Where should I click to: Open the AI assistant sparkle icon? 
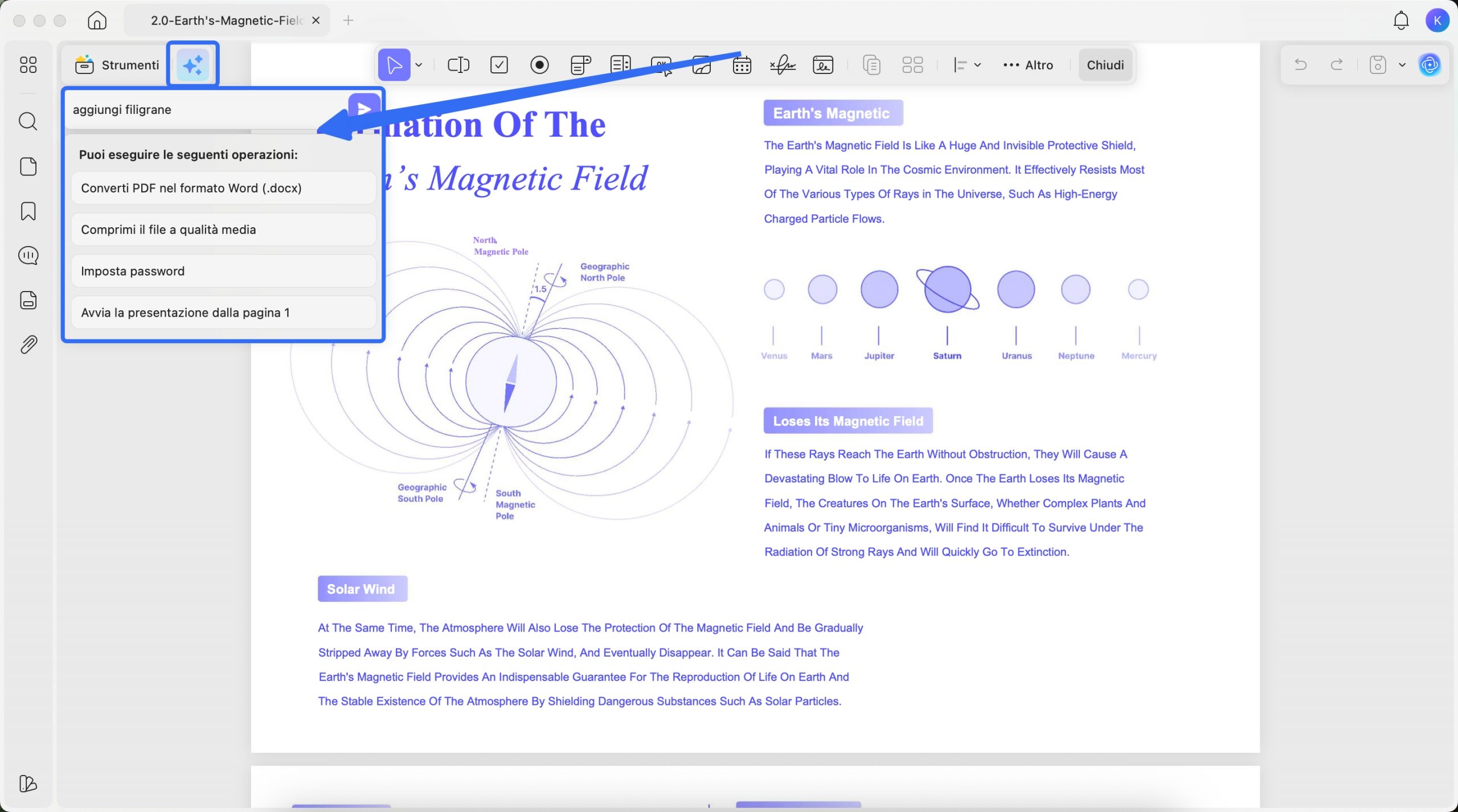[x=192, y=64]
